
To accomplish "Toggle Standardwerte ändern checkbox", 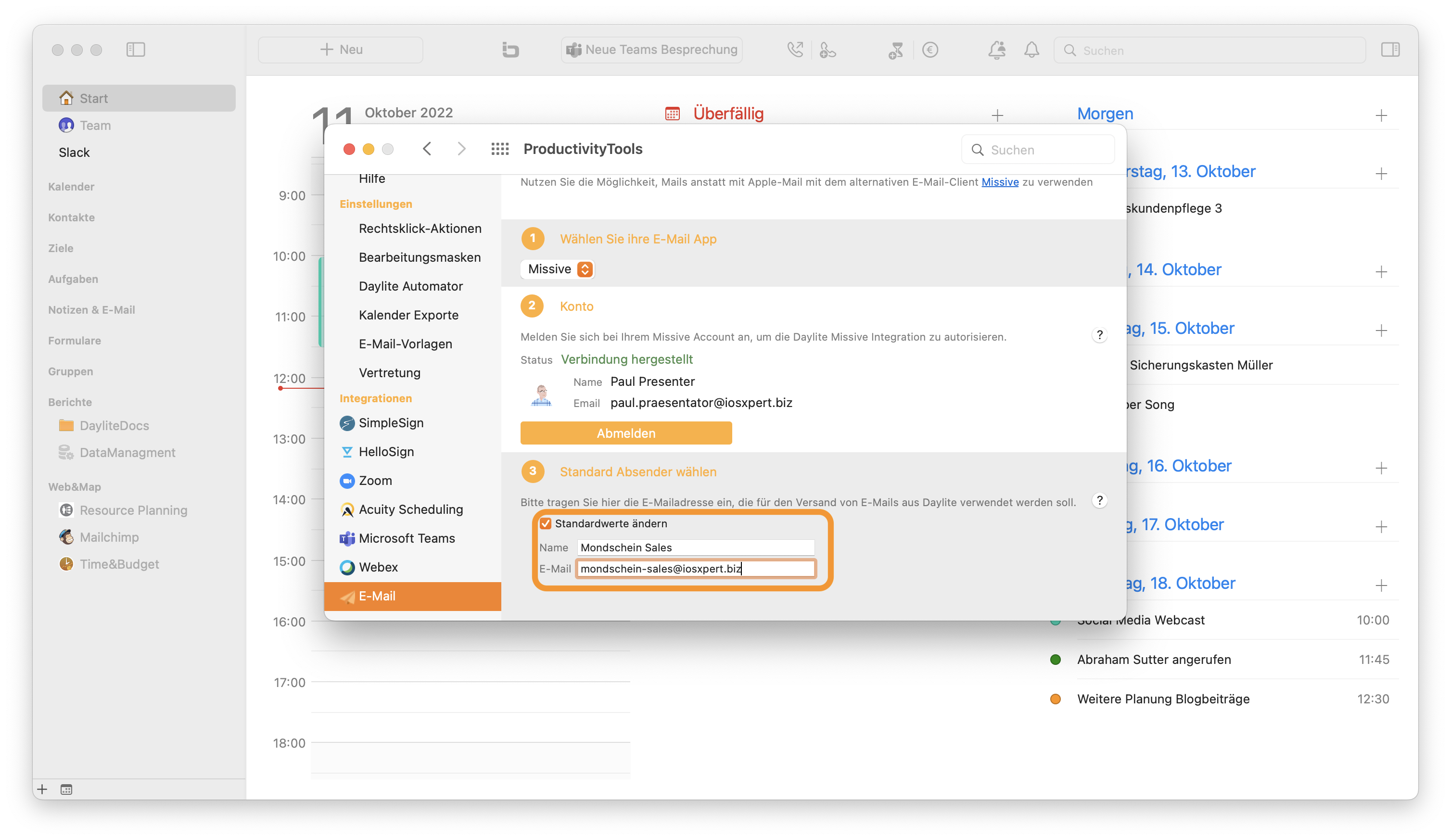I will (545, 523).
